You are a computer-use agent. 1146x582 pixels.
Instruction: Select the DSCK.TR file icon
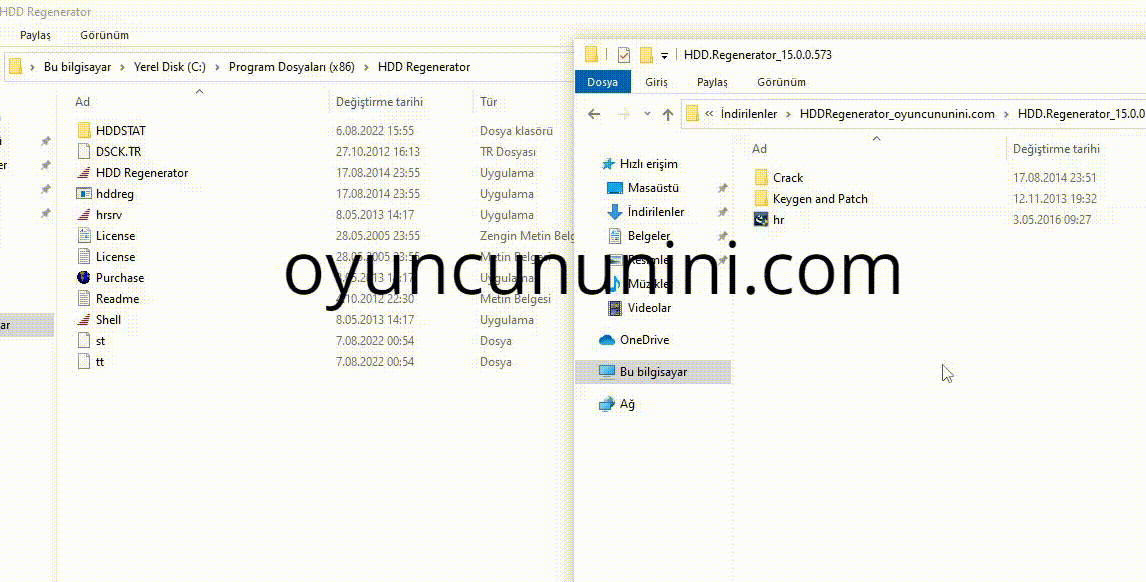pyautogui.click(x=84, y=152)
